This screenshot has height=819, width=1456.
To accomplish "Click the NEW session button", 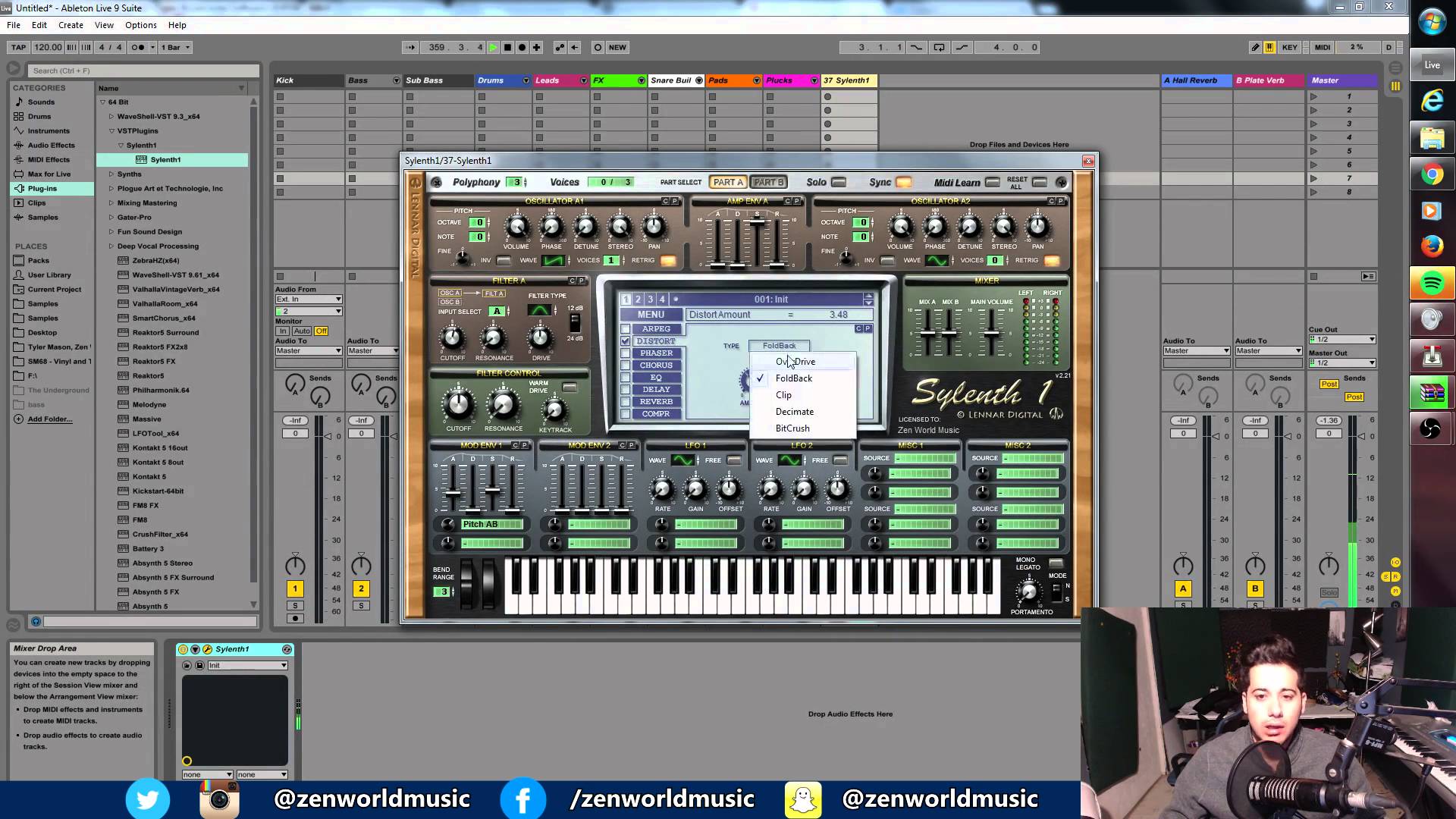I will coord(617,47).
